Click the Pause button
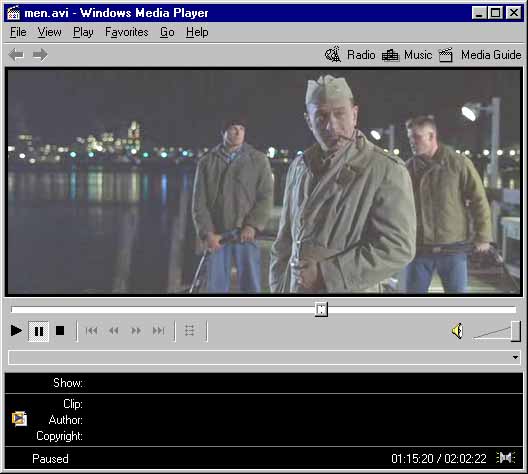Image resolution: width=528 pixels, height=474 pixels. (x=39, y=331)
